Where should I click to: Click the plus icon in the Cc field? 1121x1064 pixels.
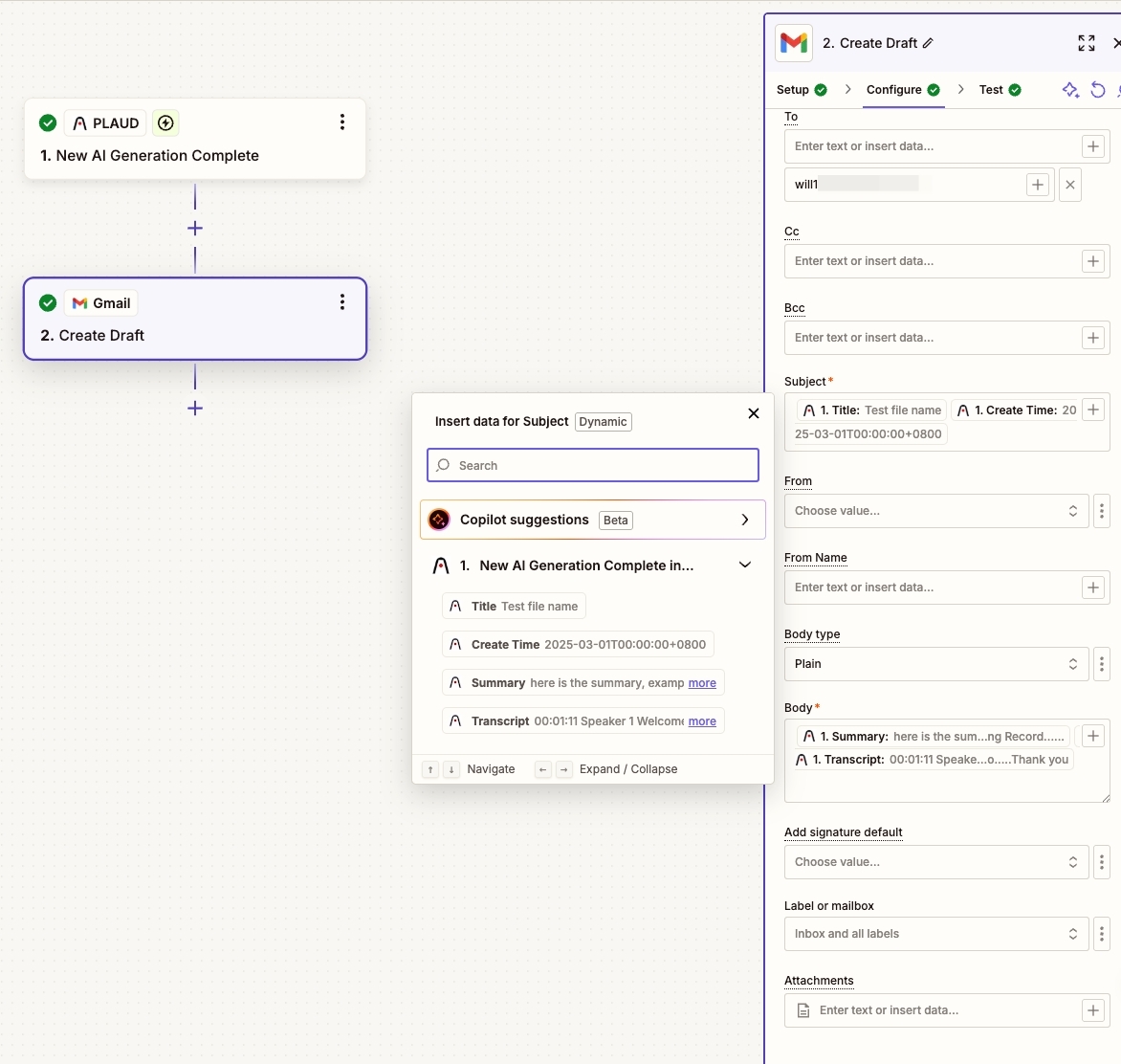[x=1093, y=262]
